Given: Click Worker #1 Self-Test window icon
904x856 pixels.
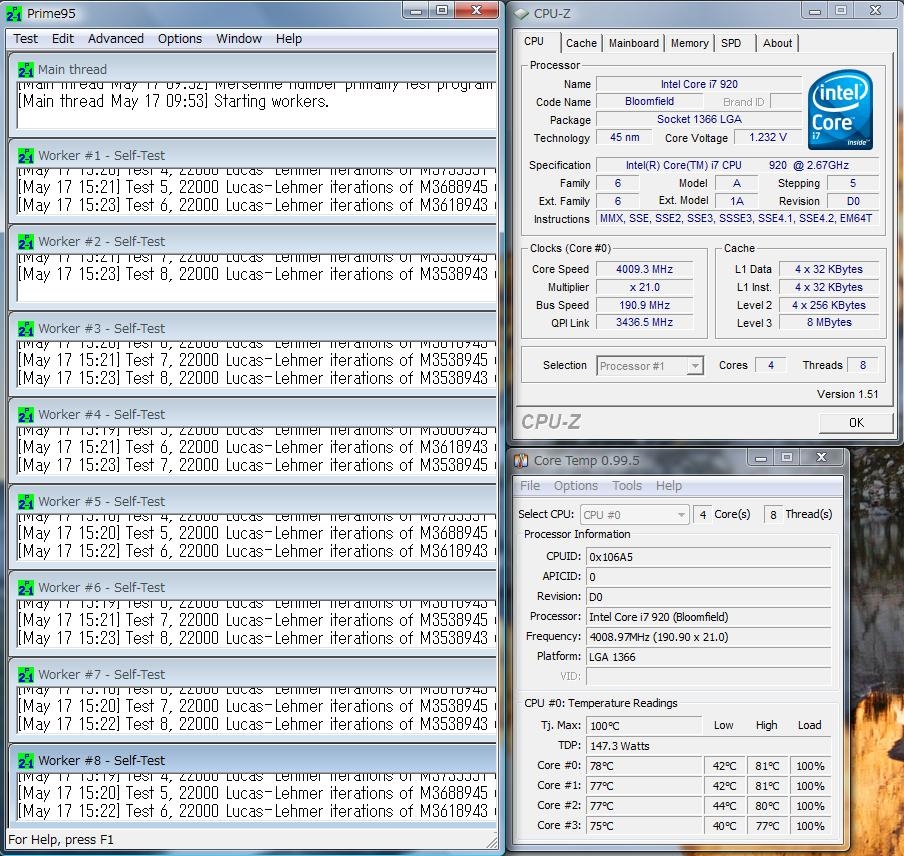Looking at the screenshot, I should tap(26, 156).
